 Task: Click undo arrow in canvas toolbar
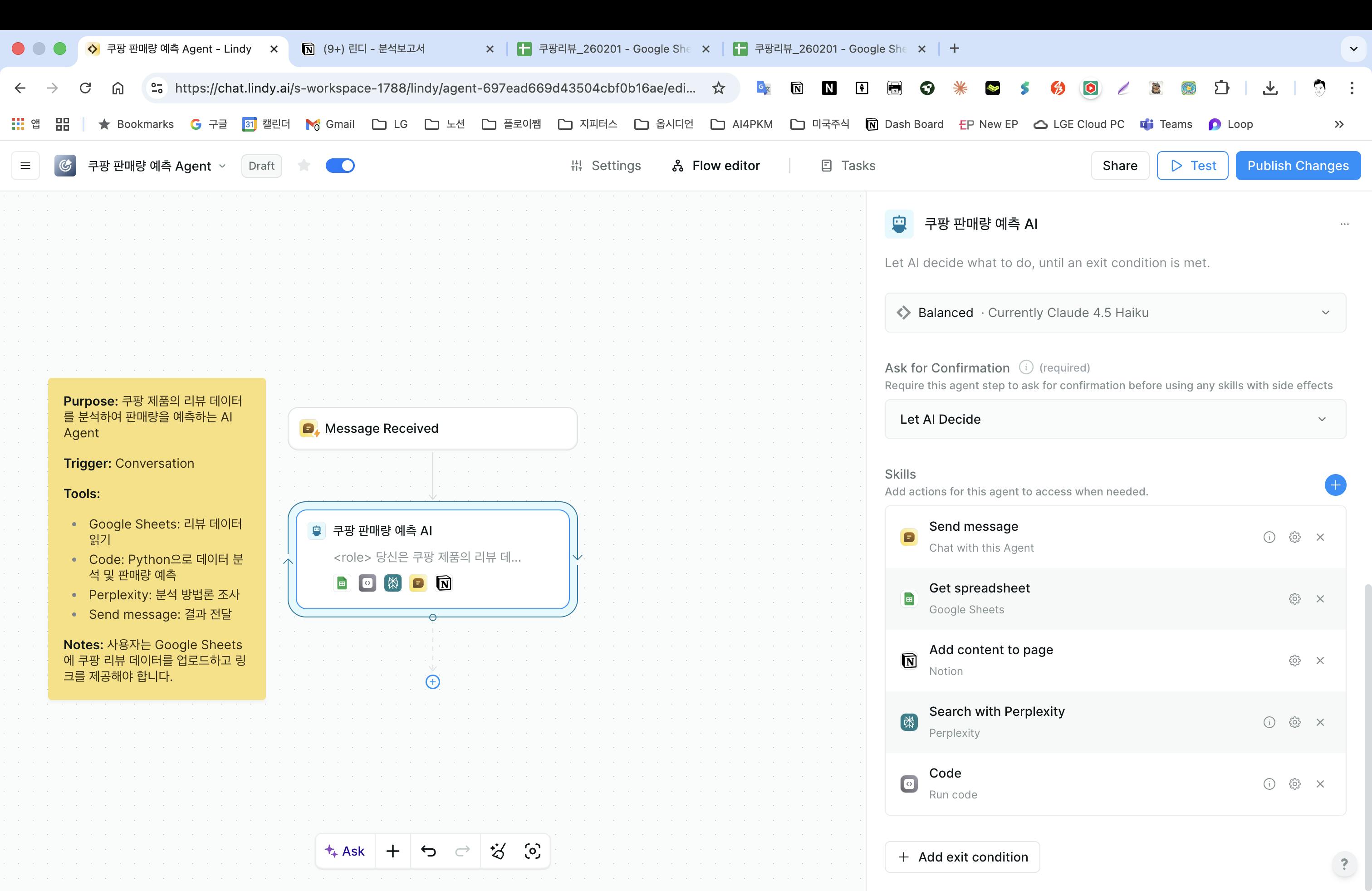pyautogui.click(x=428, y=851)
